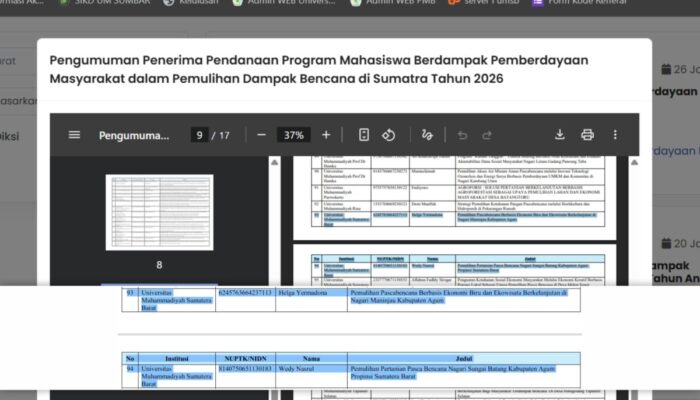Click the 'Judul' column header

464,358
